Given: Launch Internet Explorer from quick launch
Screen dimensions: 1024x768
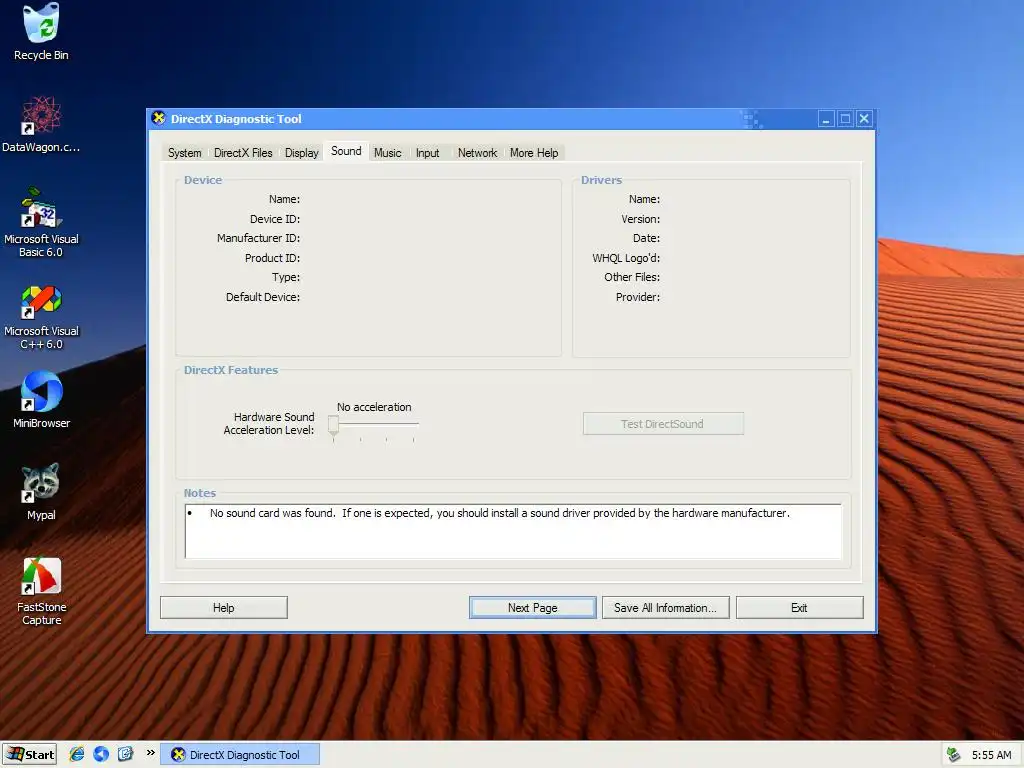Looking at the screenshot, I should pos(76,754).
